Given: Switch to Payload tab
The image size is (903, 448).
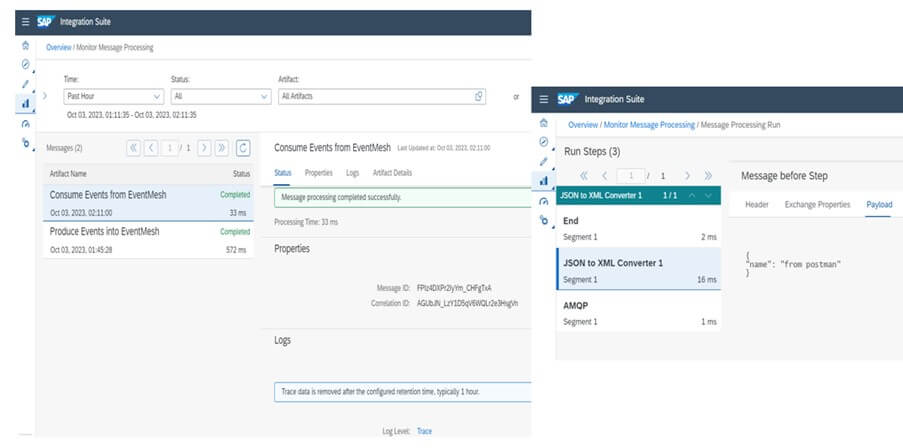Looking at the screenshot, I should [879, 204].
